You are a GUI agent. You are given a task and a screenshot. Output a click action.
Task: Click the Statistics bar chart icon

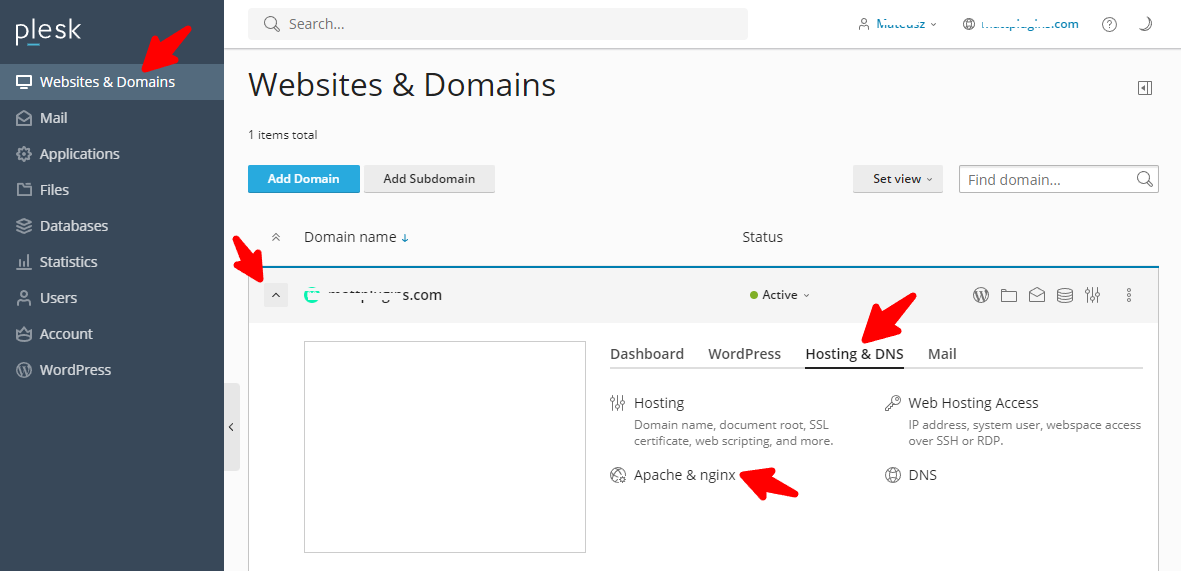24,262
